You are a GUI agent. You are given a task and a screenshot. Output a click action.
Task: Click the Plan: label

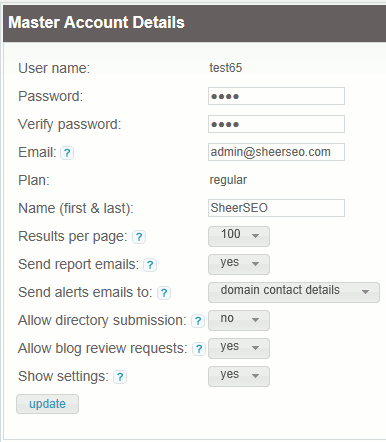click(34, 180)
